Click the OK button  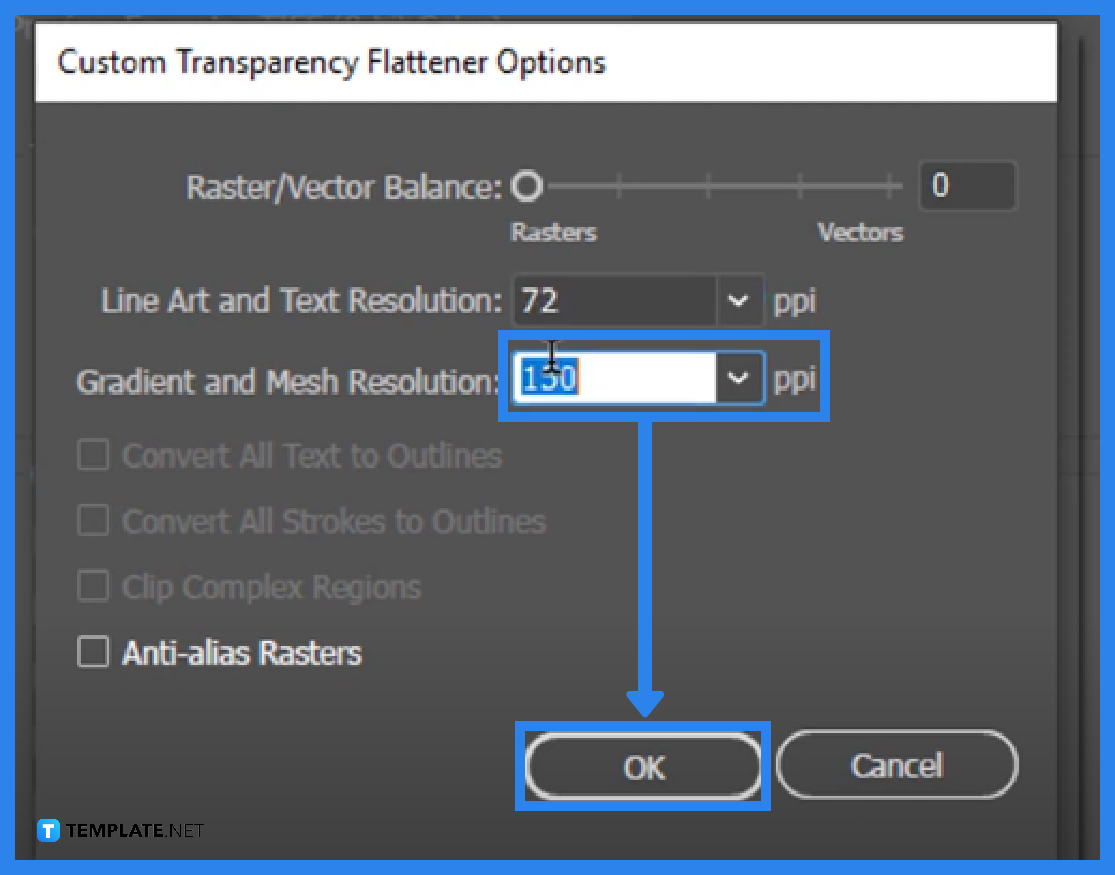tap(643, 766)
